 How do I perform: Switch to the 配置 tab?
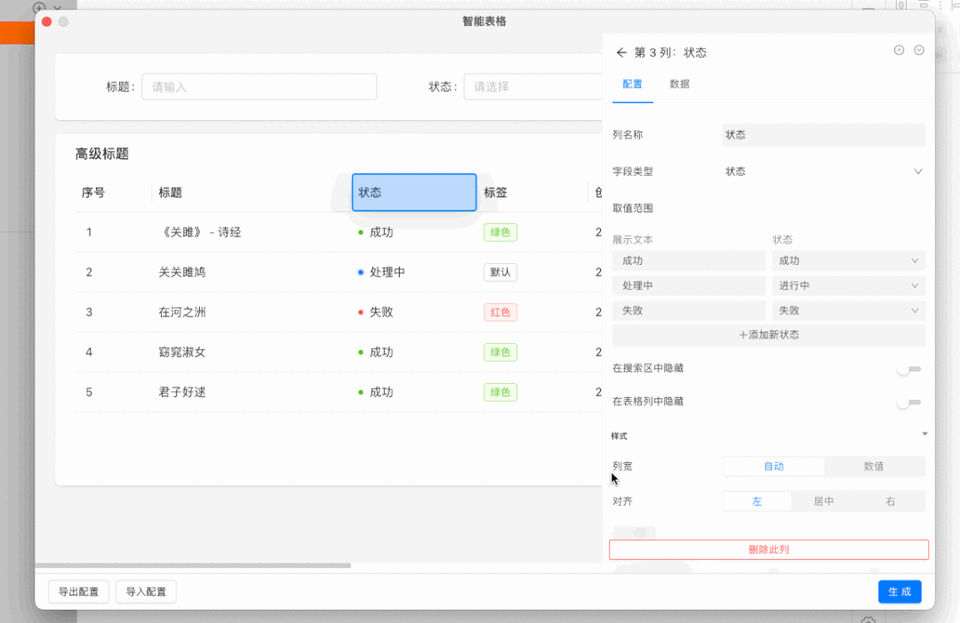coord(632,84)
